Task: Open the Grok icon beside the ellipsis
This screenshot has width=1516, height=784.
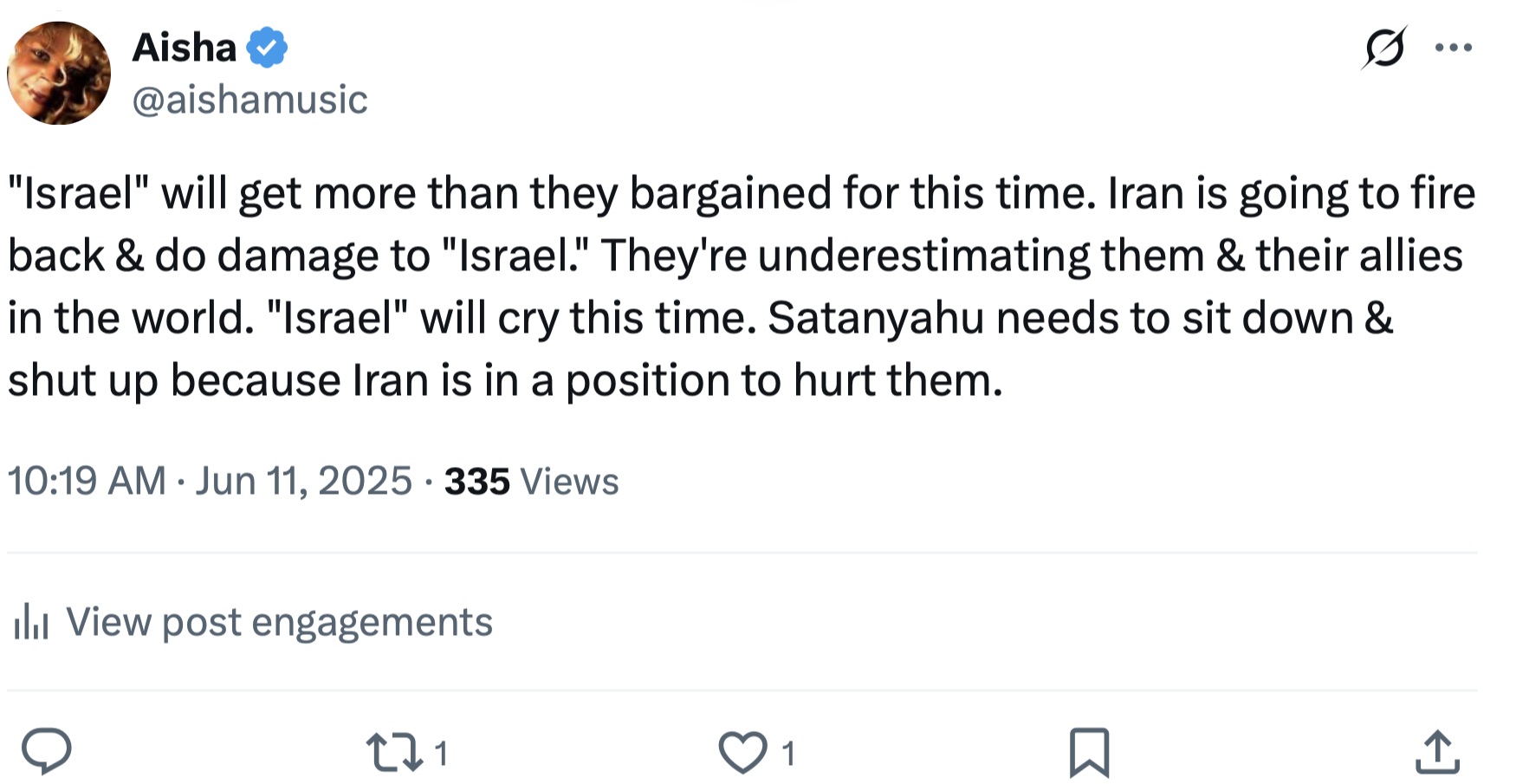Action: (1383, 48)
